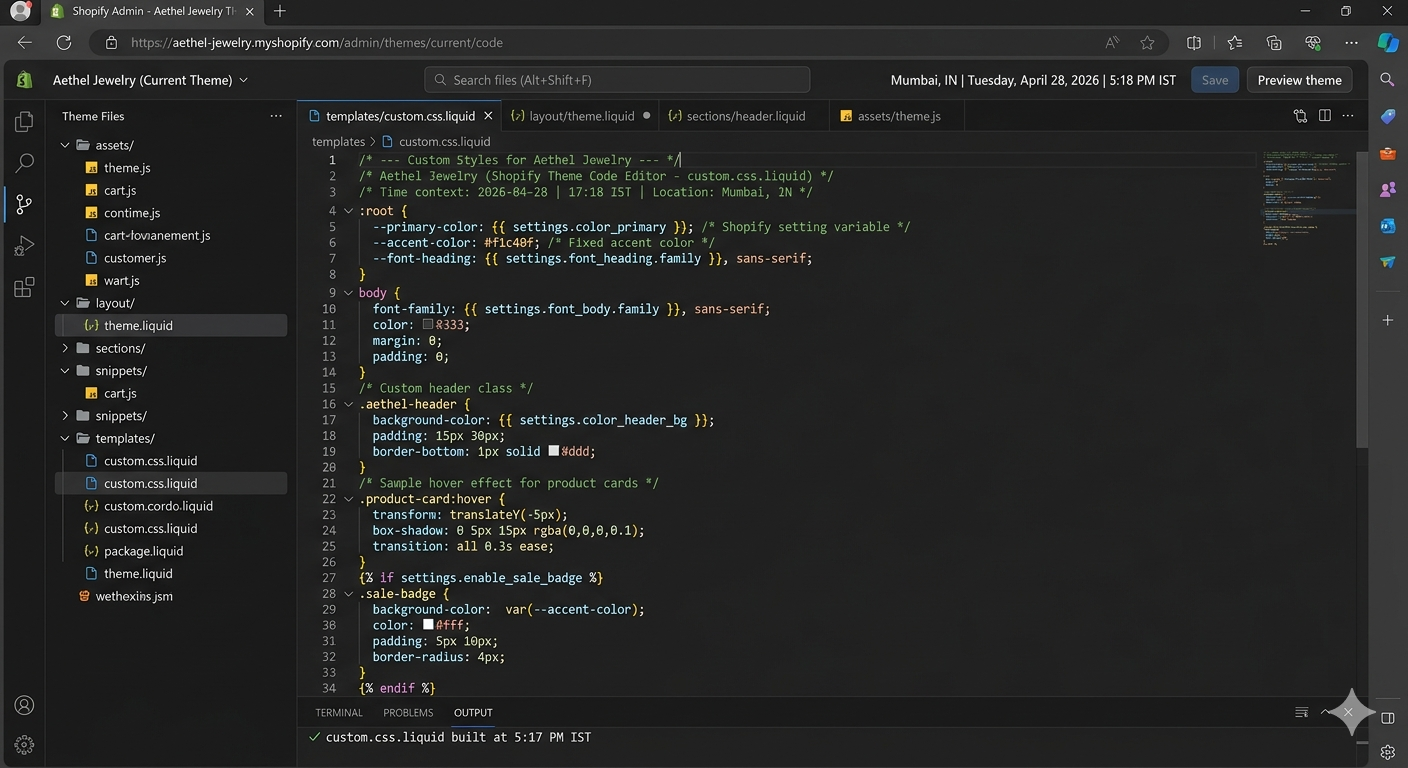The image size is (1408, 768).
Task: Open Theme Files panel more actions
Action: pyautogui.click(x=276, y=116)
